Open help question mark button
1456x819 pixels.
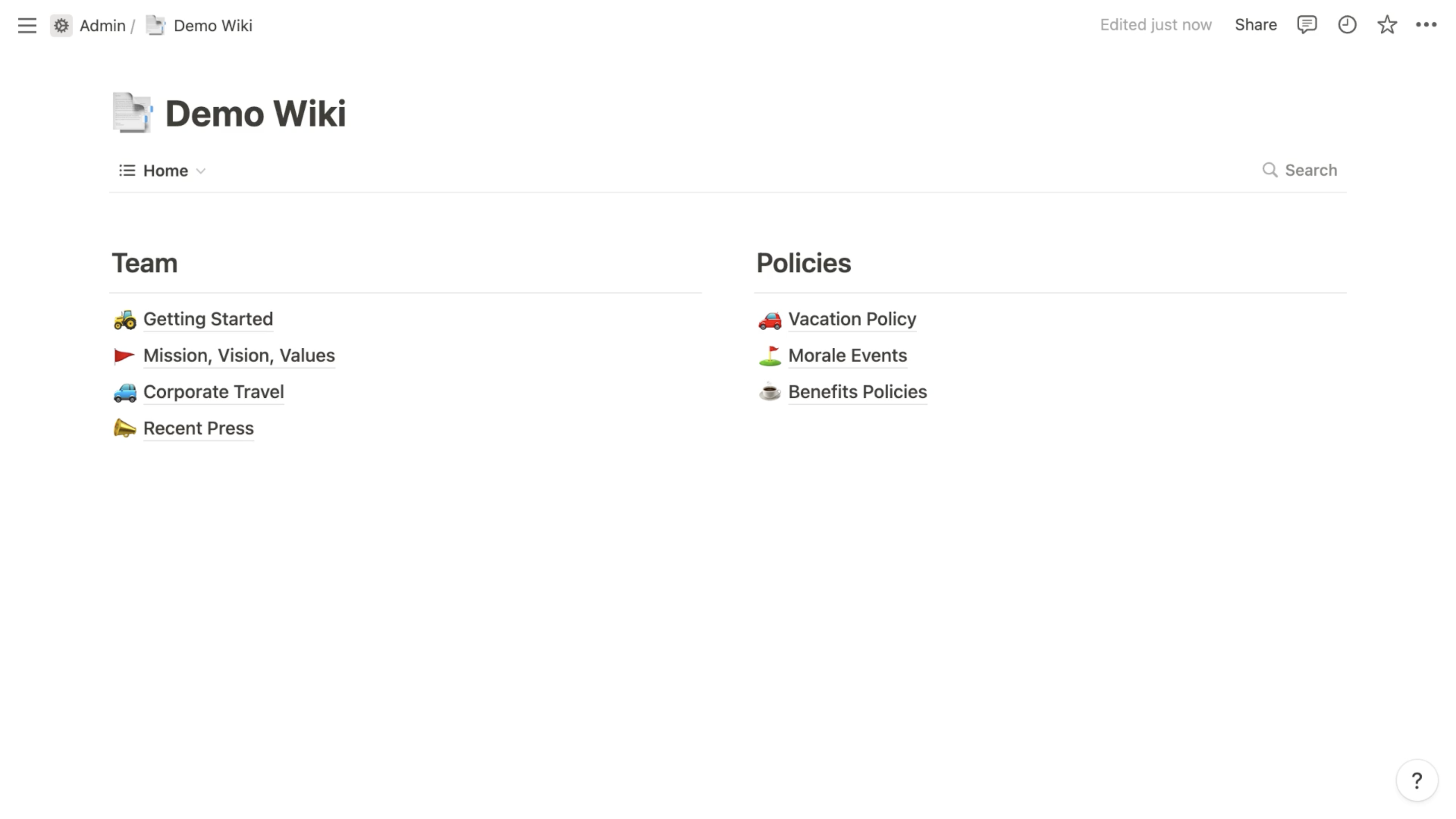[x=1417, y=781]
